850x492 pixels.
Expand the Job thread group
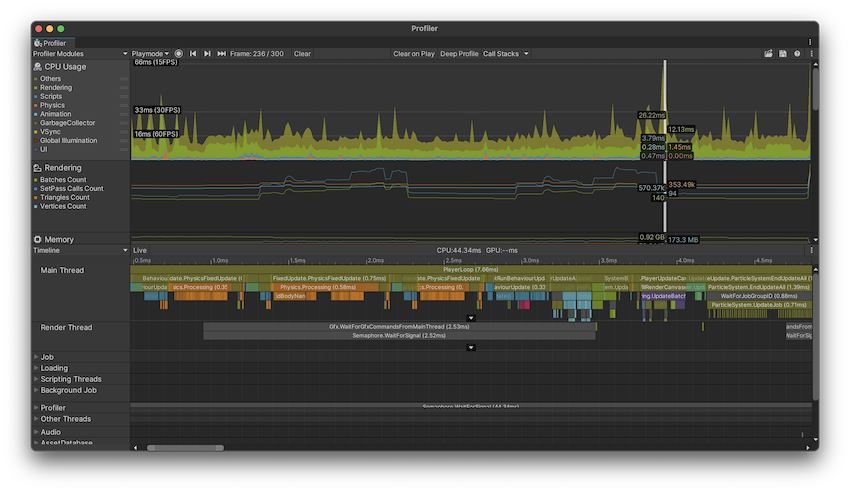(36, 357)
